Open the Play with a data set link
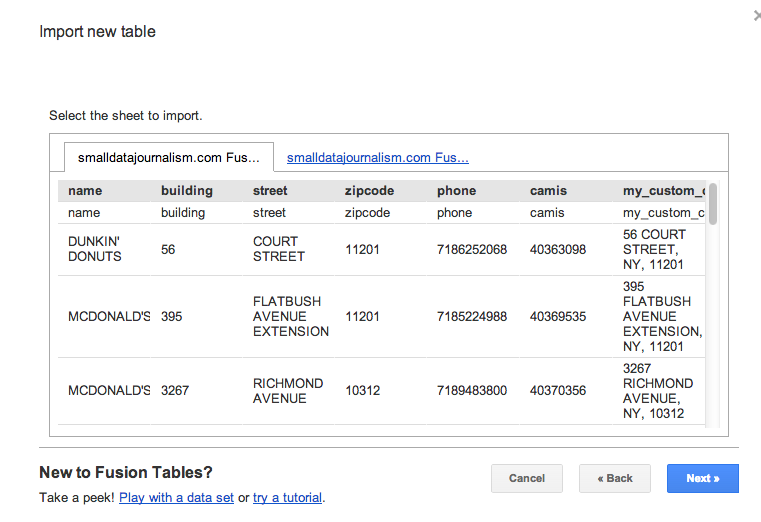The width and height of the screenshot is (761, 522). coord(176,498)
